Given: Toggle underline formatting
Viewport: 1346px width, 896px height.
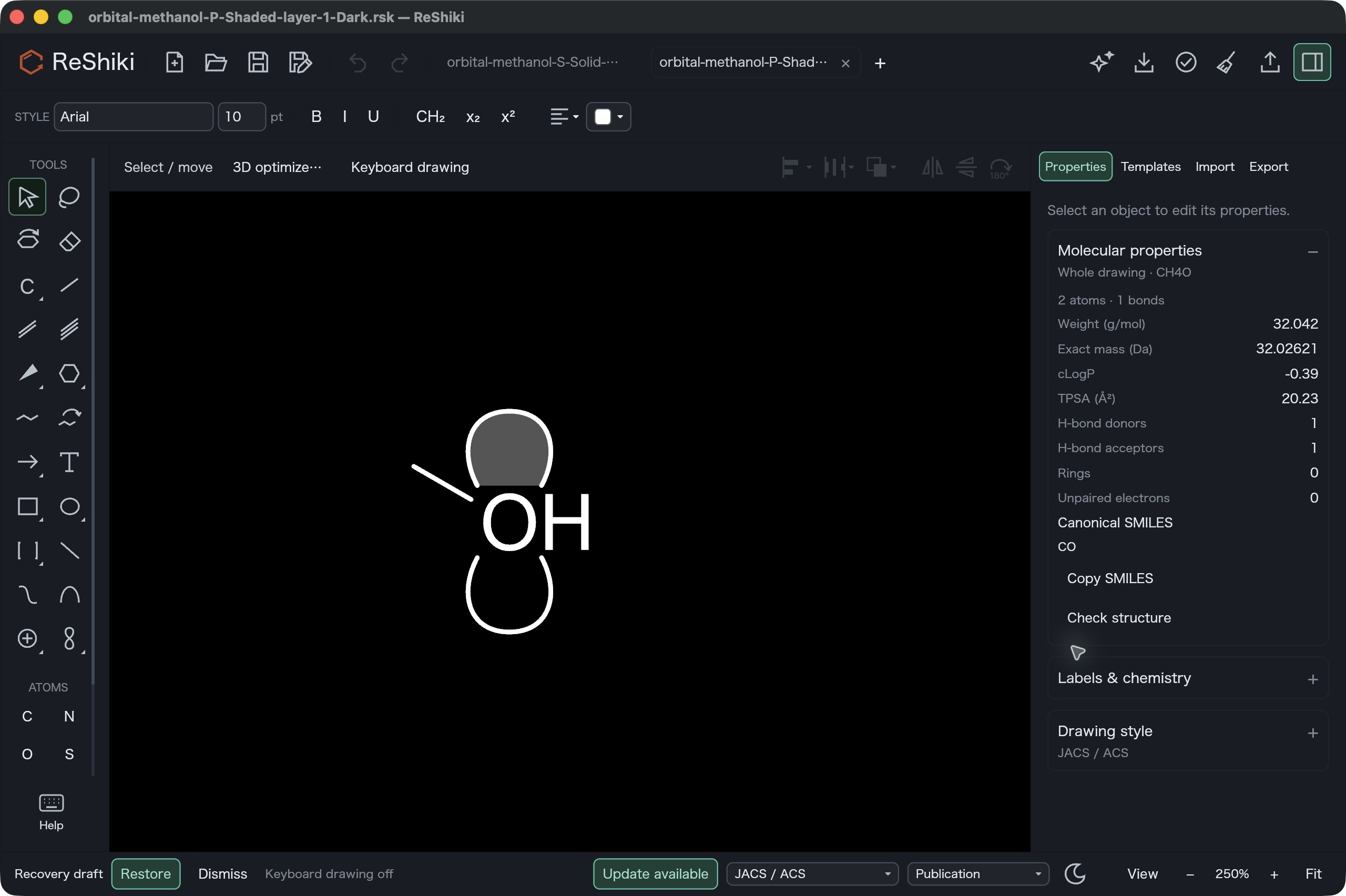Looking at the screenshot, I should click(x=373, y=117).
